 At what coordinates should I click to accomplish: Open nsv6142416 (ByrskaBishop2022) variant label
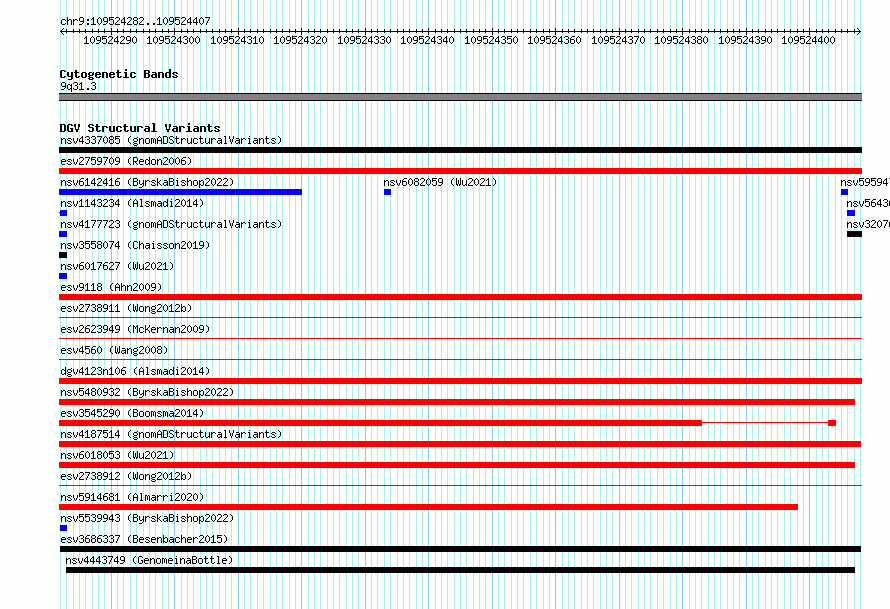[147, 182]
